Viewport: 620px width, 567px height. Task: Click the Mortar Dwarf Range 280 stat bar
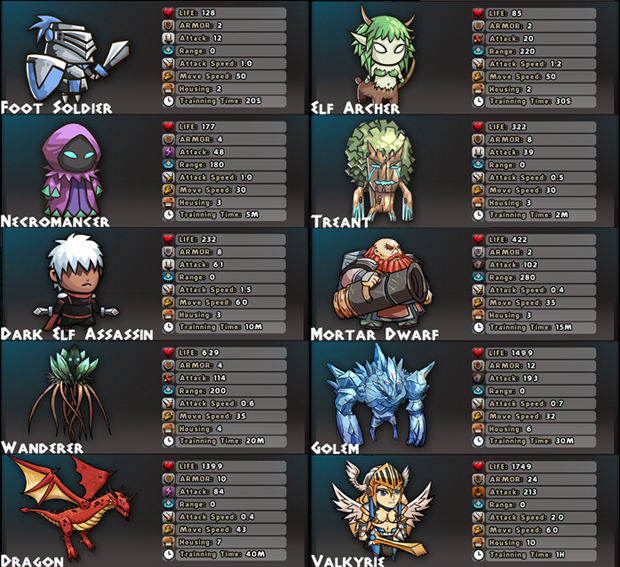(541, 277)
